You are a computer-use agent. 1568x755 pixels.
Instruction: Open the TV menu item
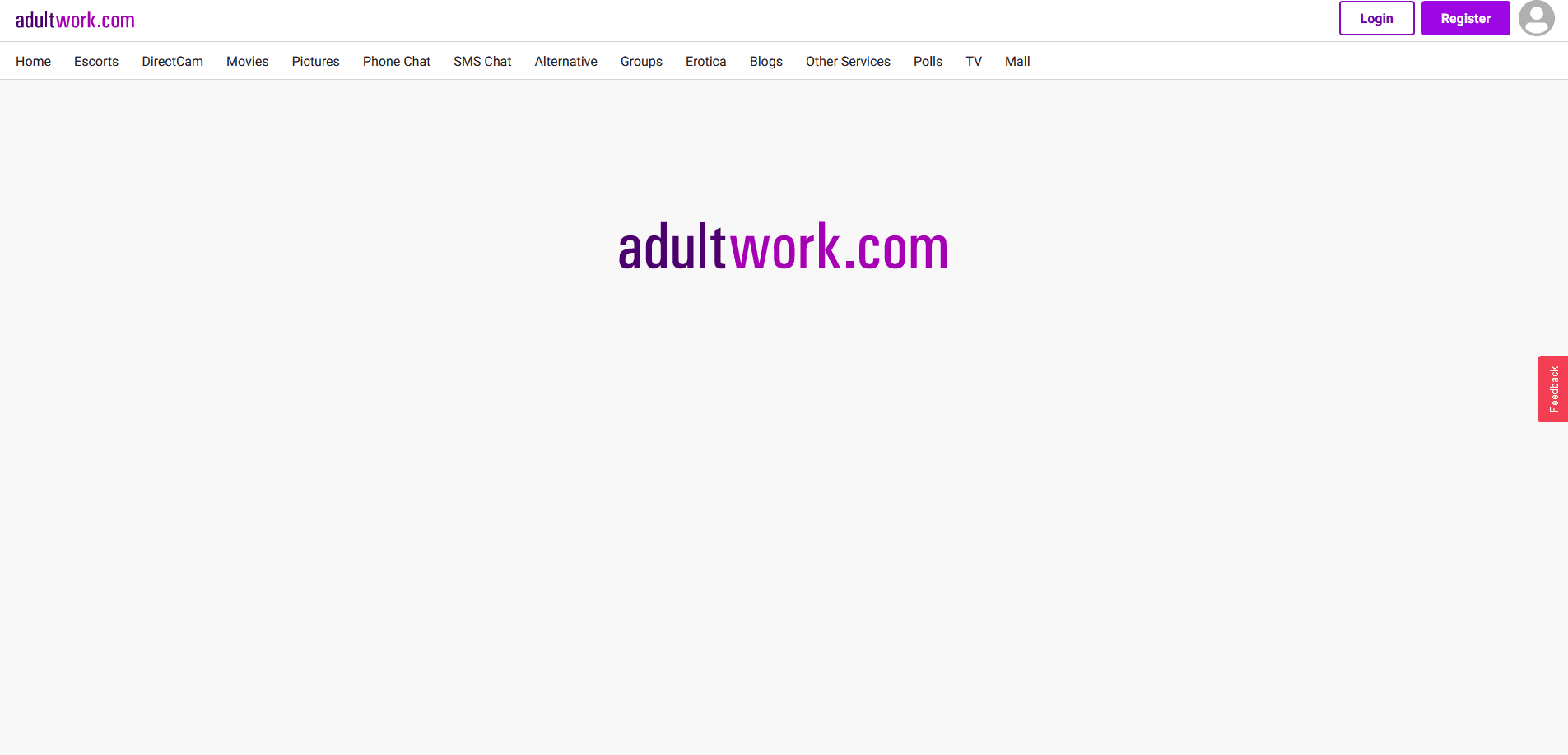point(974,61)
